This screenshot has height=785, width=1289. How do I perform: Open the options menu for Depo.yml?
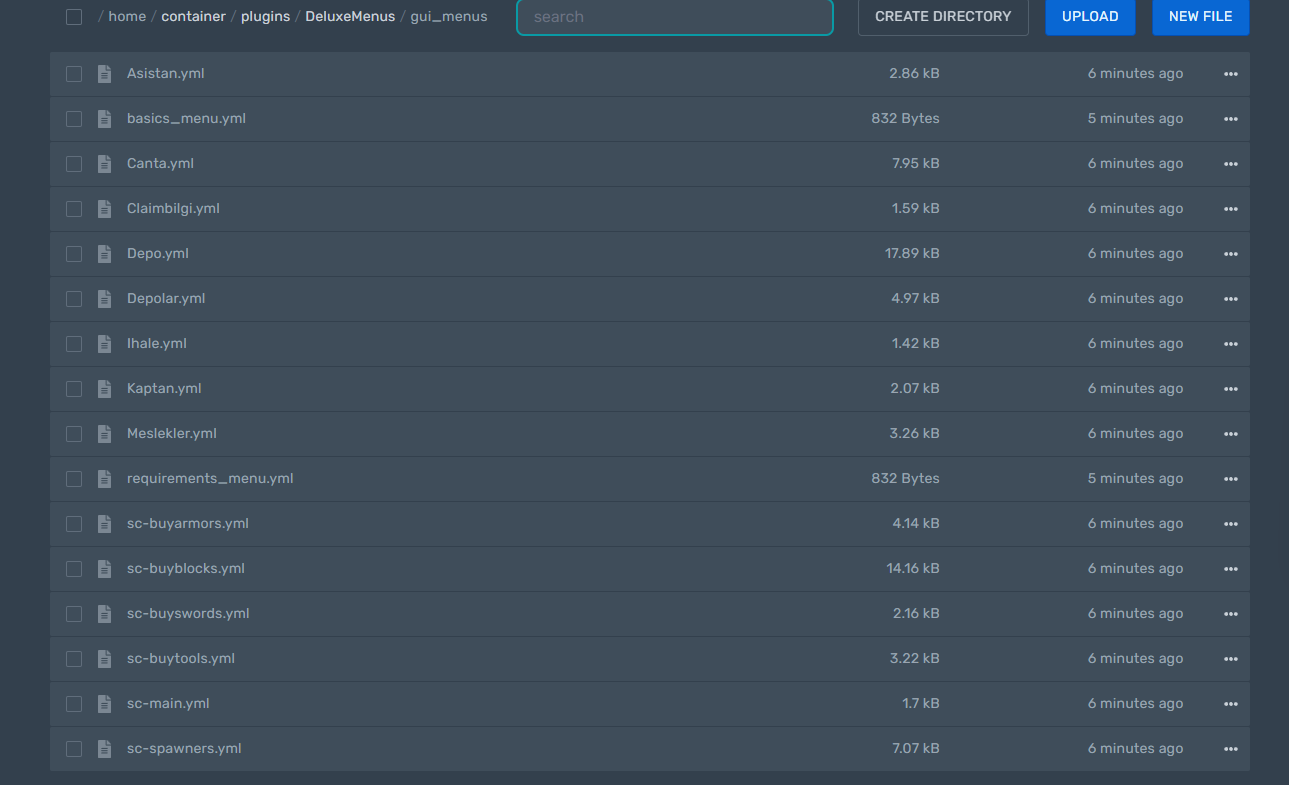pyautogui.click(x=1230, y=254)
